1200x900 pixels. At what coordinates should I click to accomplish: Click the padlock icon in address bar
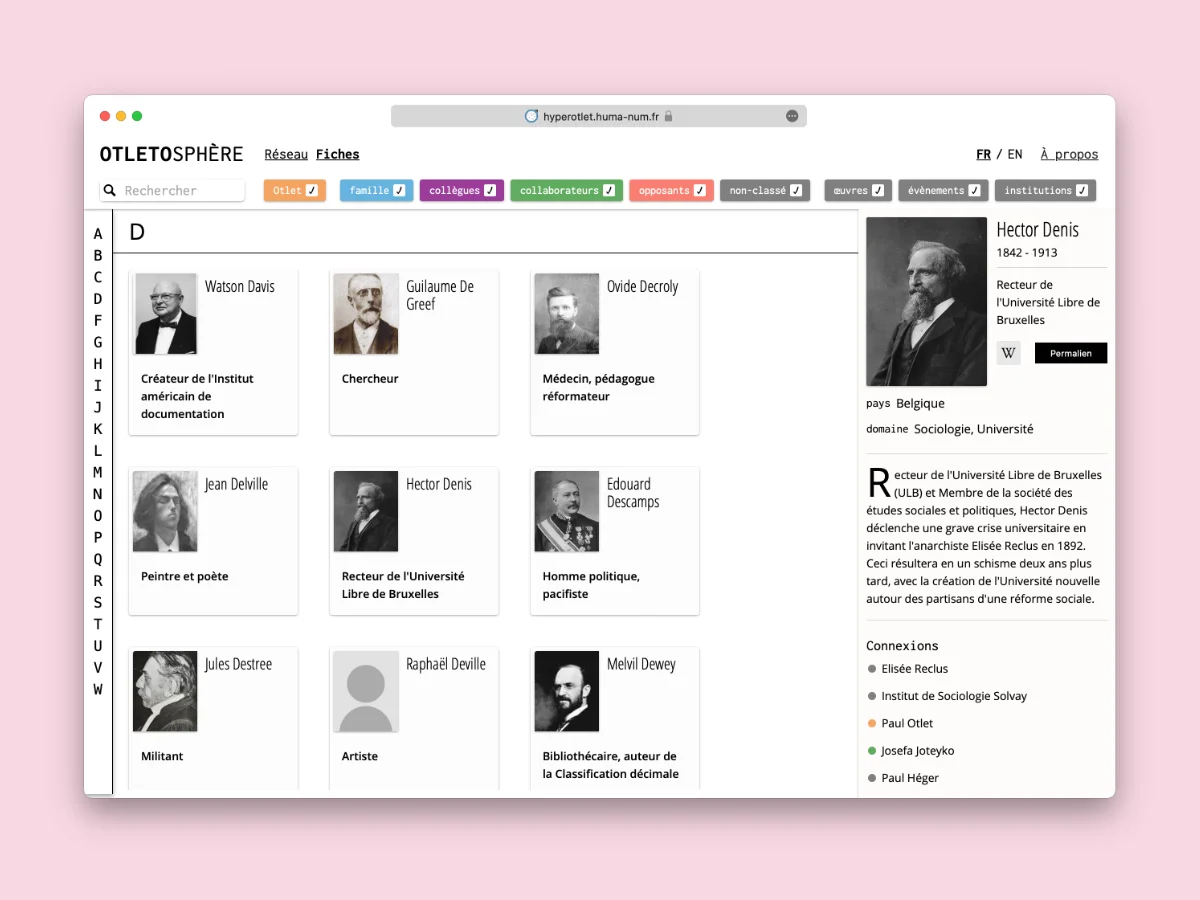669,116
